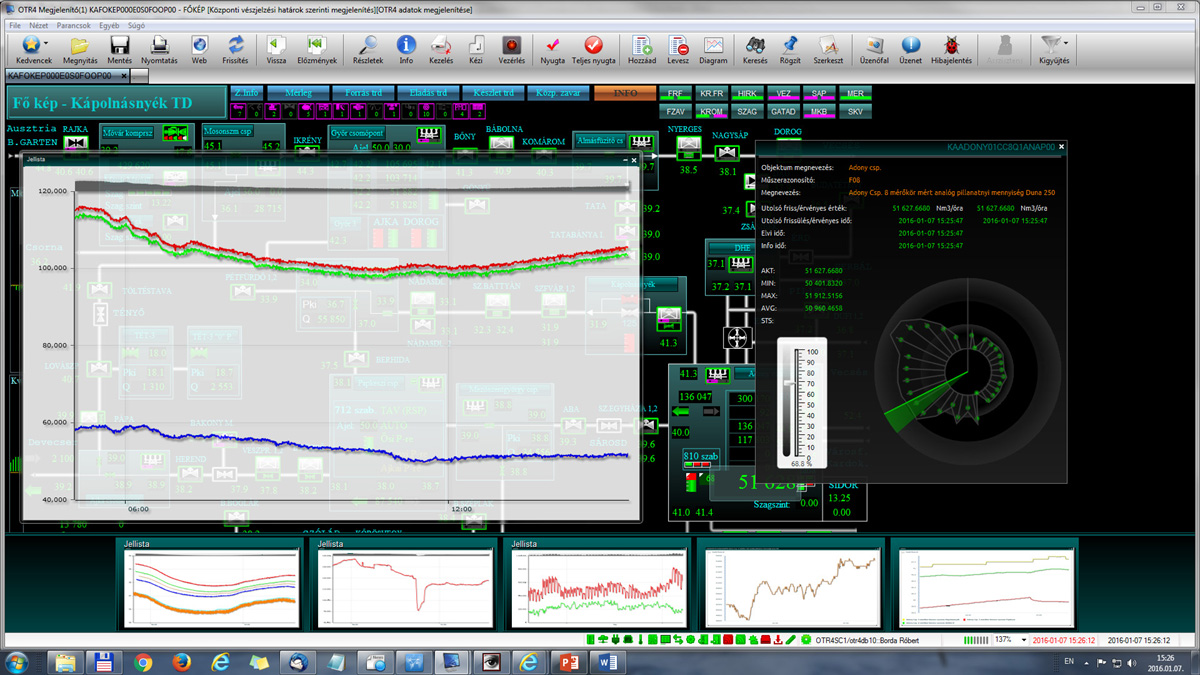Click the Üzenet message icon

pos(910,49)
